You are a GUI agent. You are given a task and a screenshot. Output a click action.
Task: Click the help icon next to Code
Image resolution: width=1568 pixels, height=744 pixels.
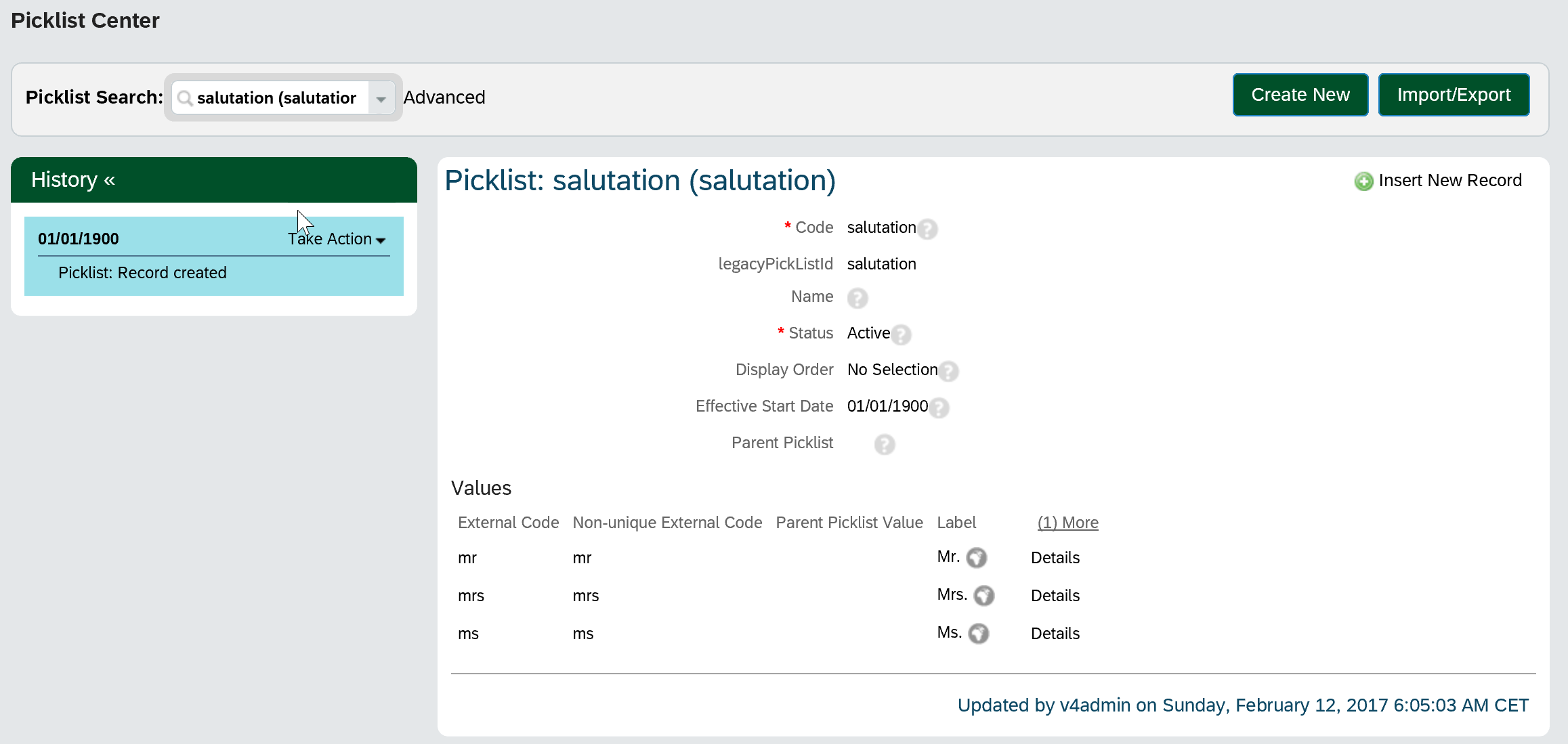pyautogui.click(x=927, y=229)
